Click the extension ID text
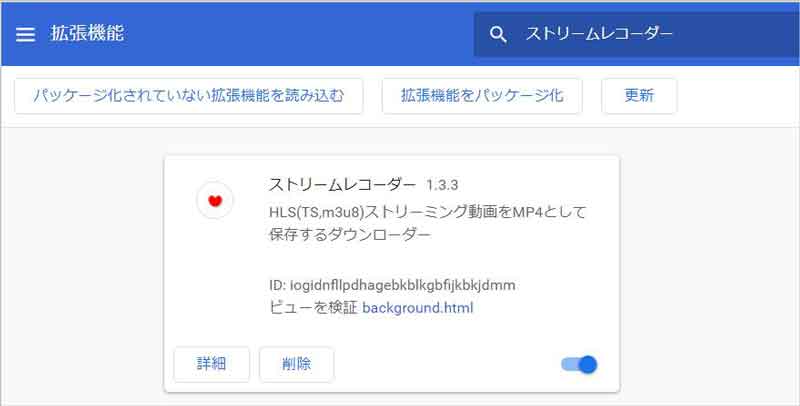The image size is (800, 406). coord(392,285)
